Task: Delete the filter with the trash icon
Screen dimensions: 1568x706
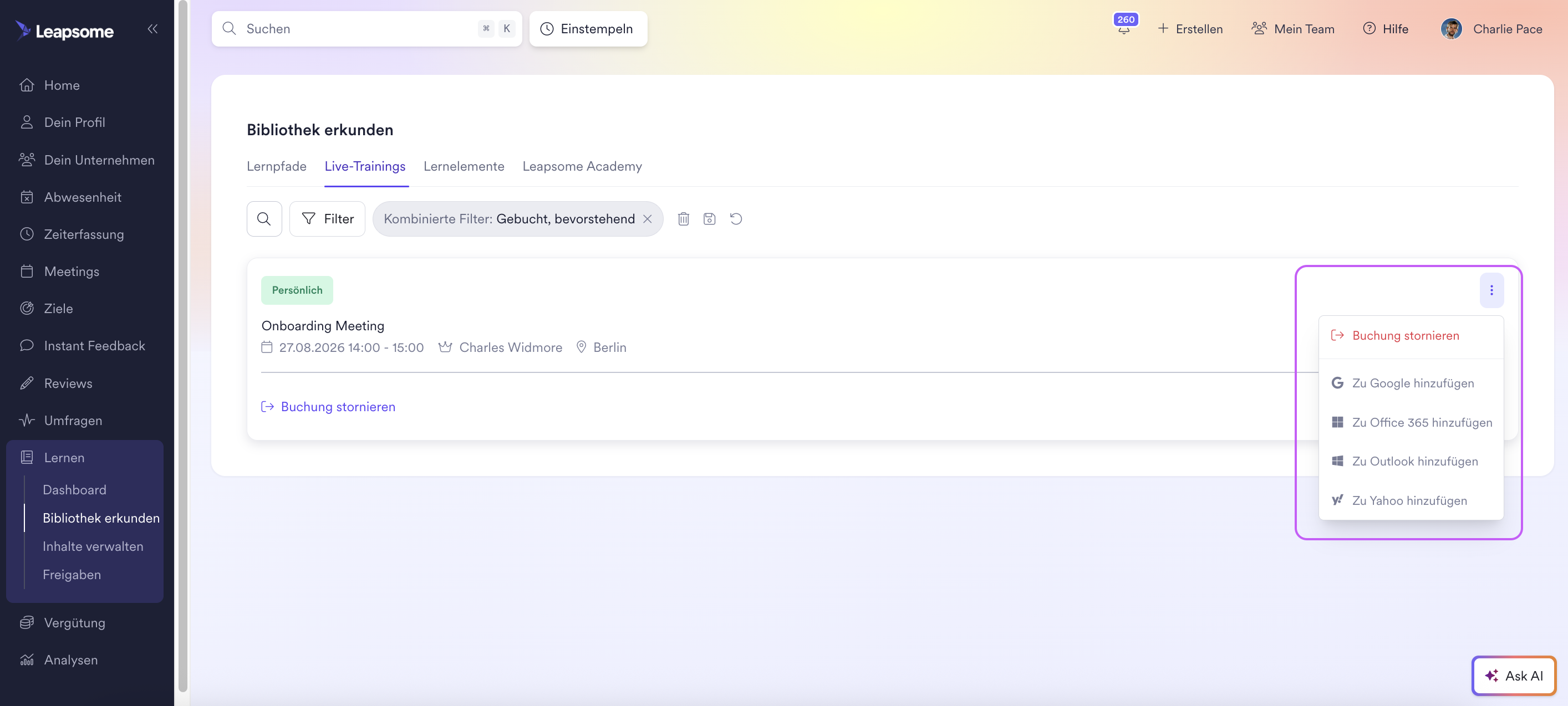Action: 683,219
